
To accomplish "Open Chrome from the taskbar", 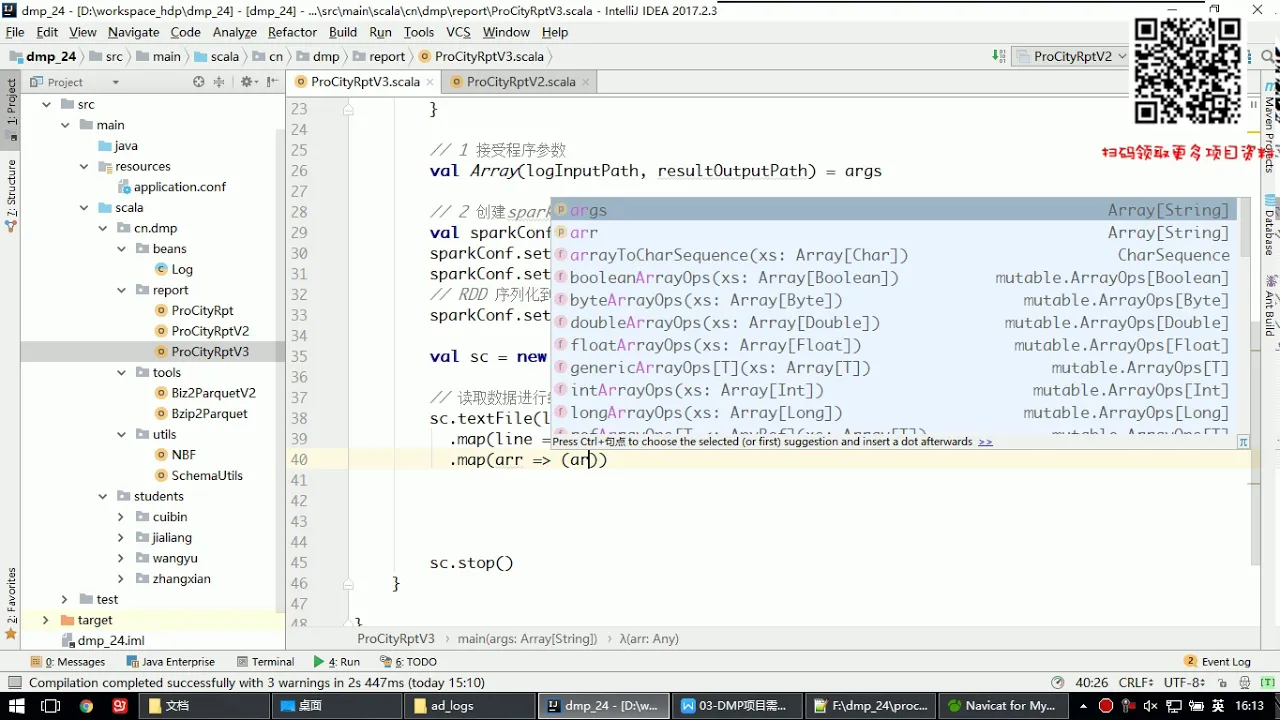I will (86, 705).
